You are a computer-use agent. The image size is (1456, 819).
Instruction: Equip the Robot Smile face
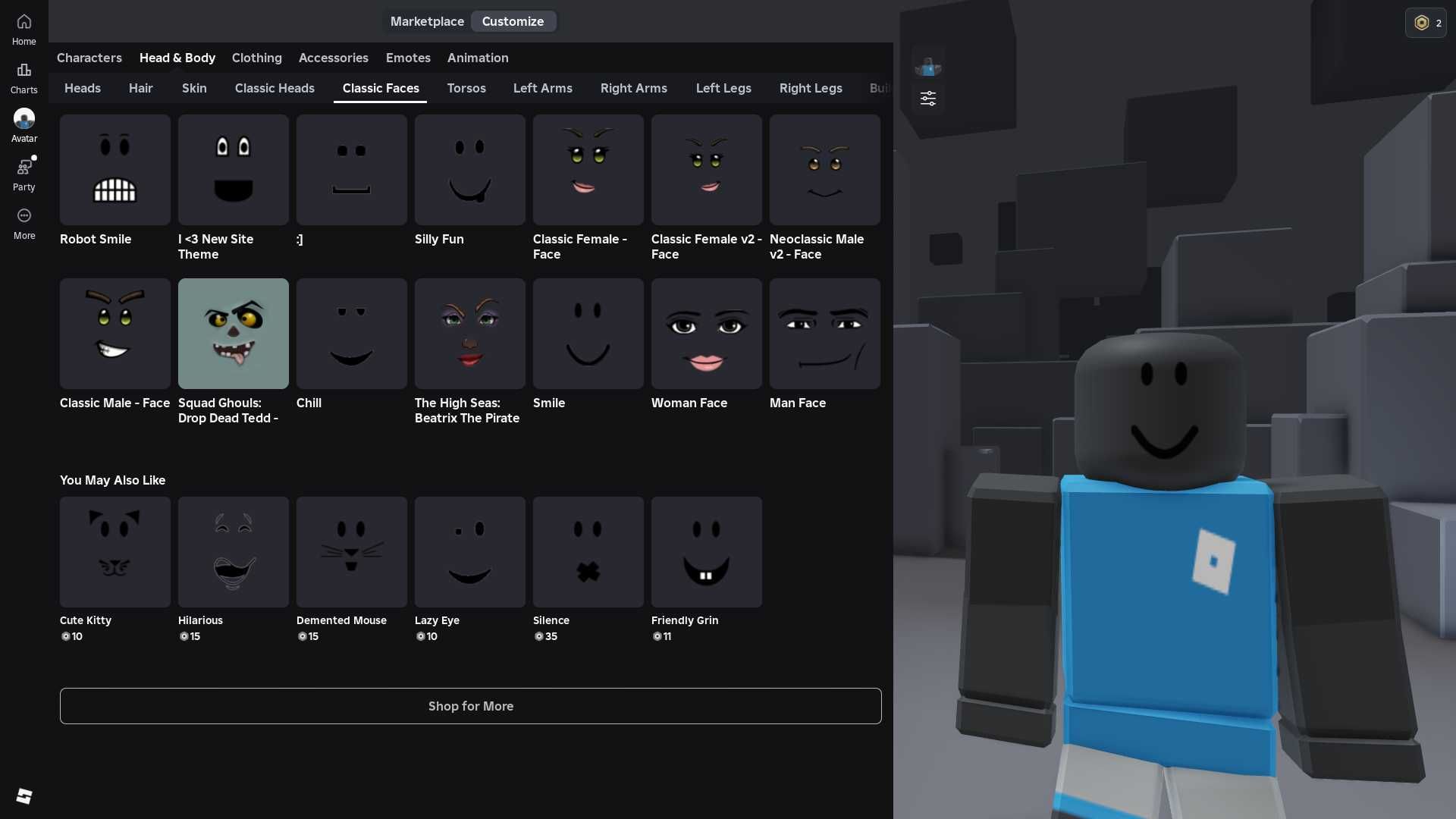115,170
